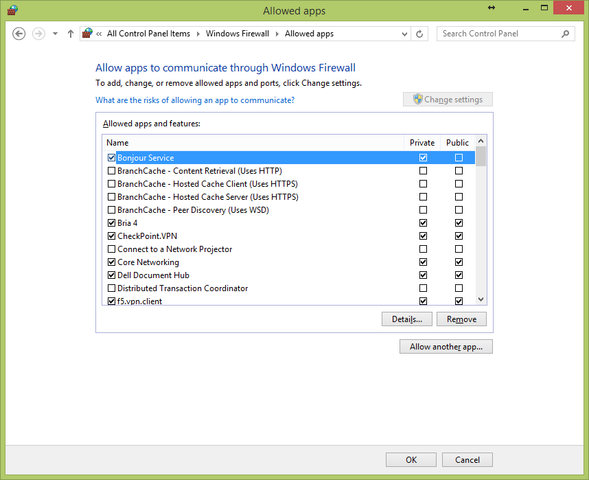Click the Cancel button
The image size is (589, 480).
point(467,460)
